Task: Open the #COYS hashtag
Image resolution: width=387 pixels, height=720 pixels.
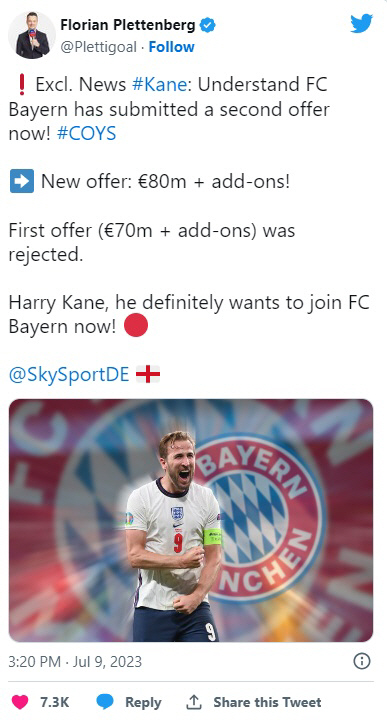Action: (86, 134)
